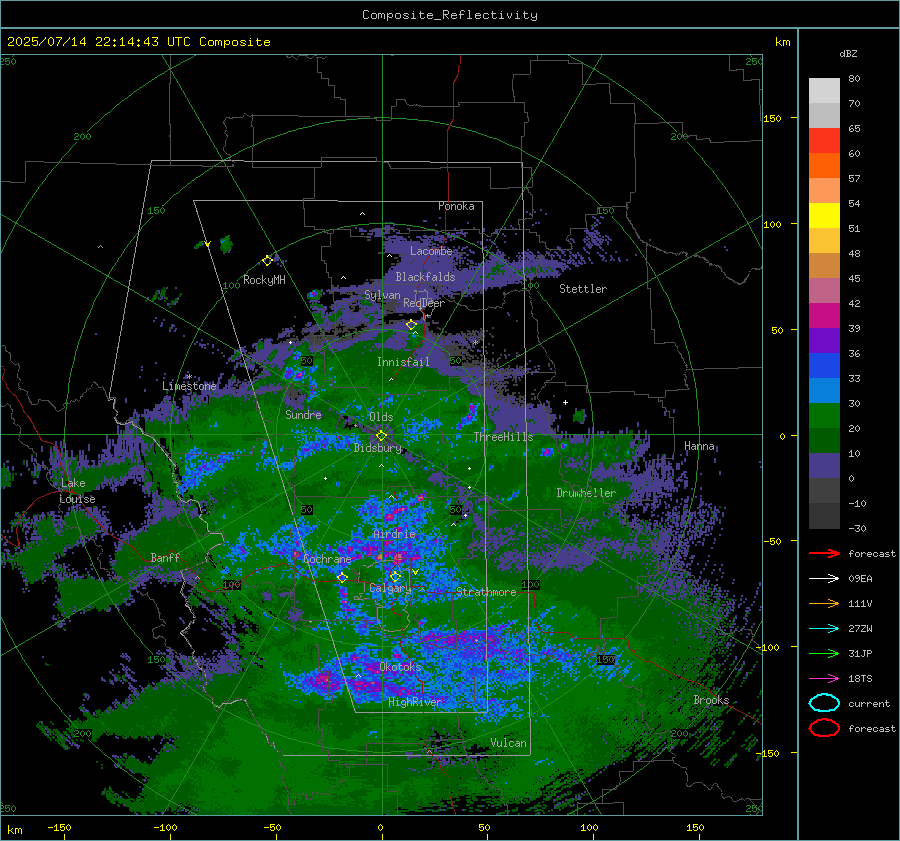The image size is (900, 841).
Task: Click the Olds city label
Action: pos(381,417)
